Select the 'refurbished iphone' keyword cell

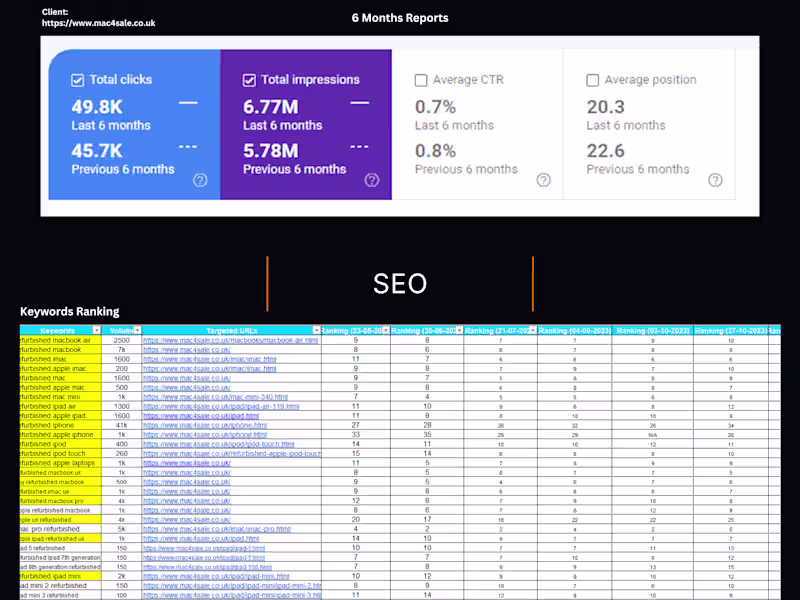point(61,426)
